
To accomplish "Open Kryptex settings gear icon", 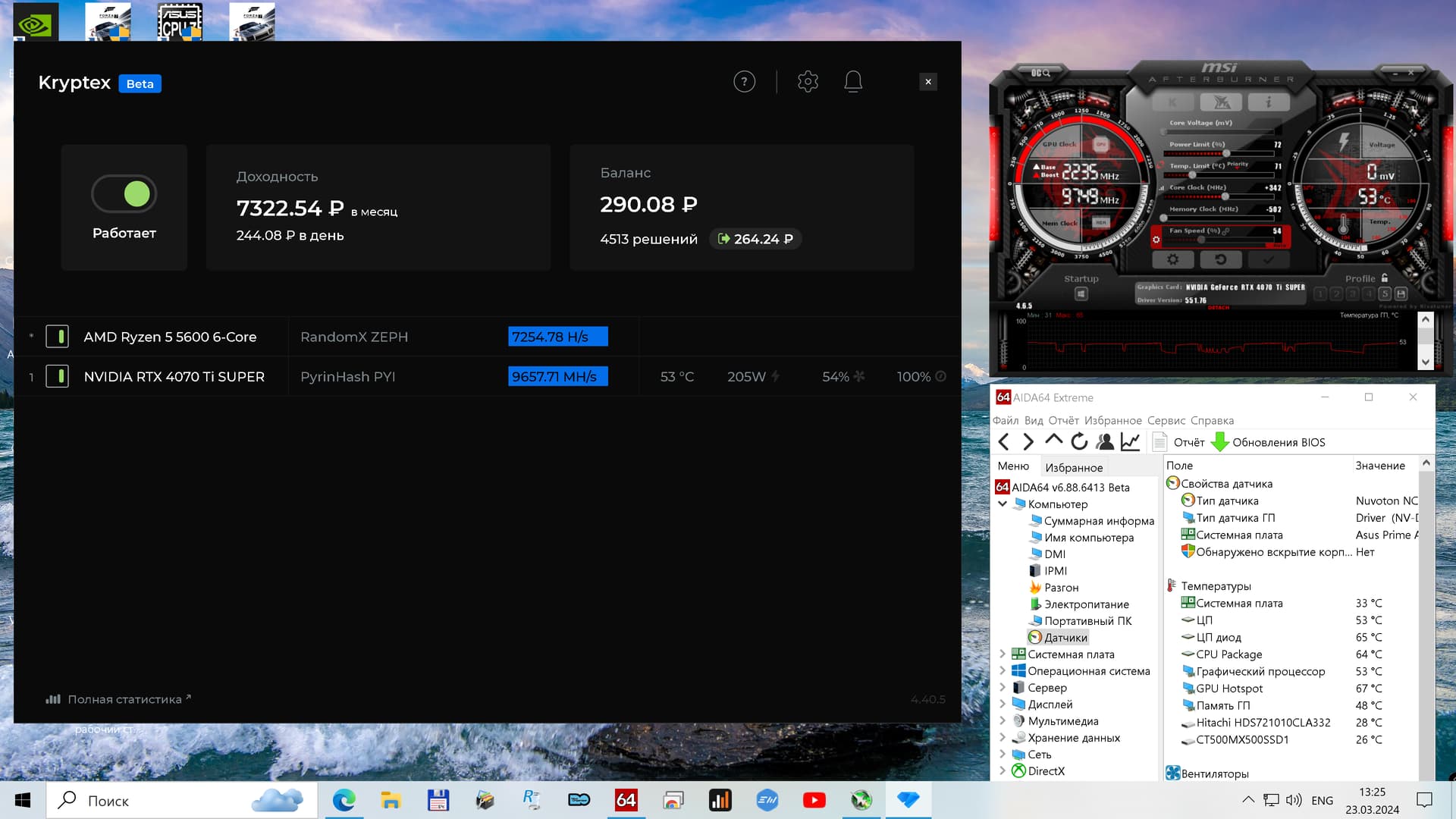I will tap(808, 82).
